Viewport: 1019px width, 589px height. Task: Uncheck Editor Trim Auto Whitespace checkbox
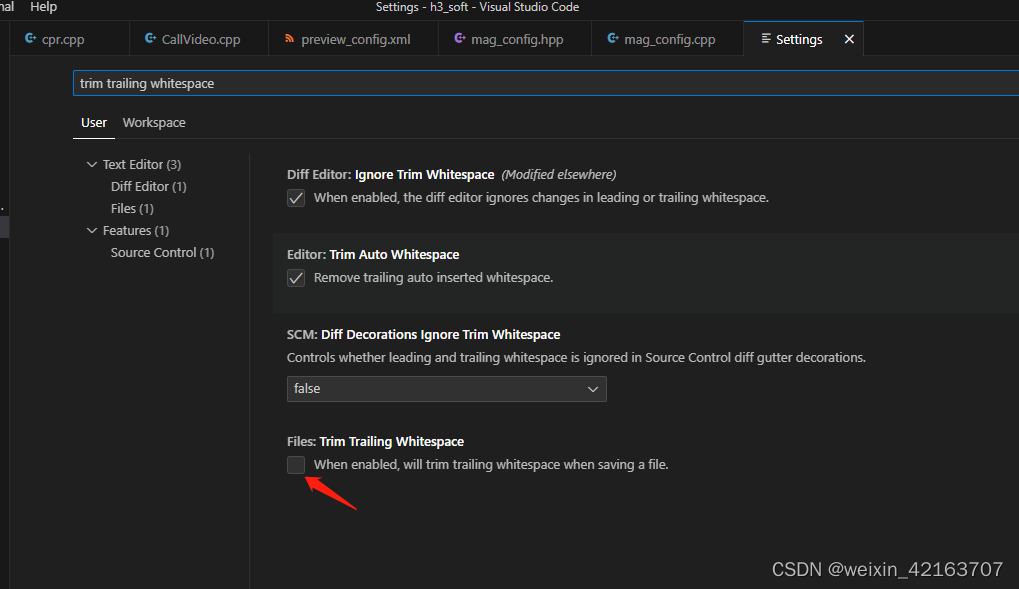point(296,278)
